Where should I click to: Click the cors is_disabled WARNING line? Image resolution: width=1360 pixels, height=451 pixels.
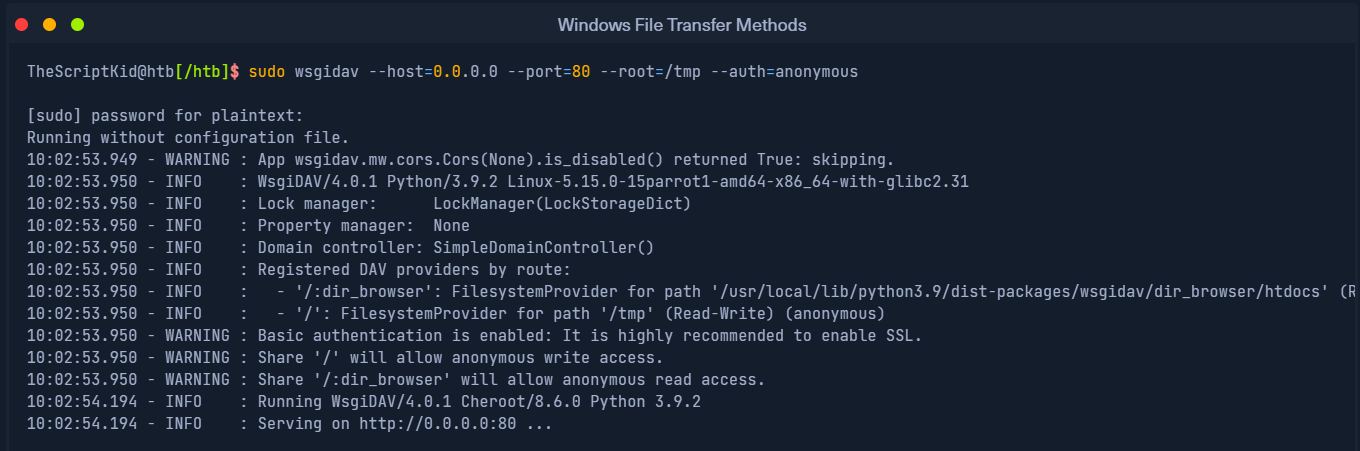pos(460,160)
